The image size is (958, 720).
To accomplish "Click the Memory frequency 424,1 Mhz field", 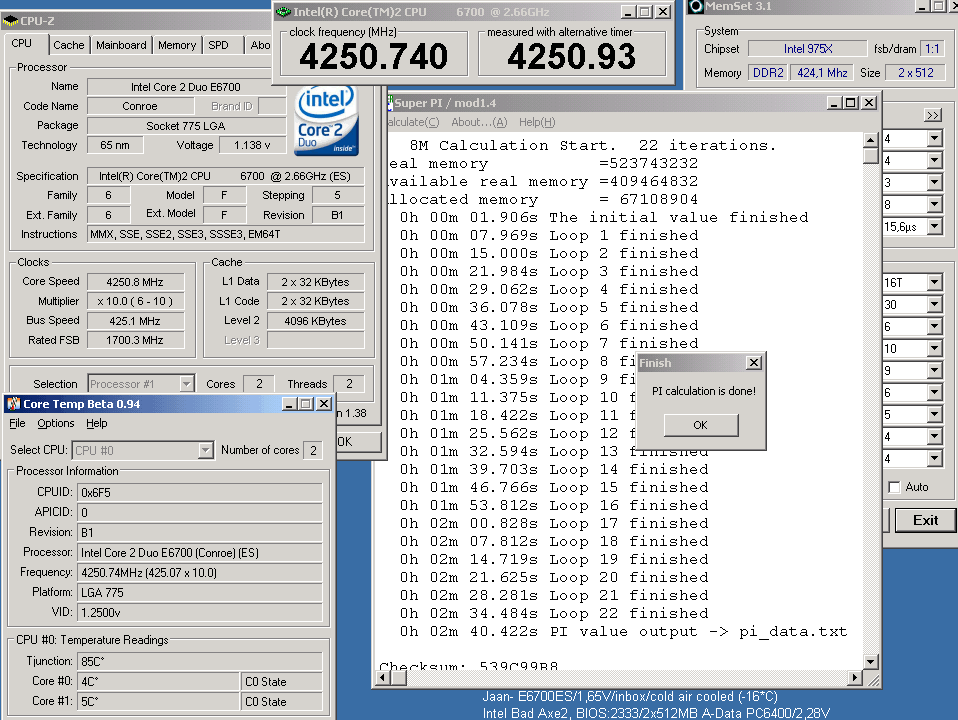I will 822,73.
